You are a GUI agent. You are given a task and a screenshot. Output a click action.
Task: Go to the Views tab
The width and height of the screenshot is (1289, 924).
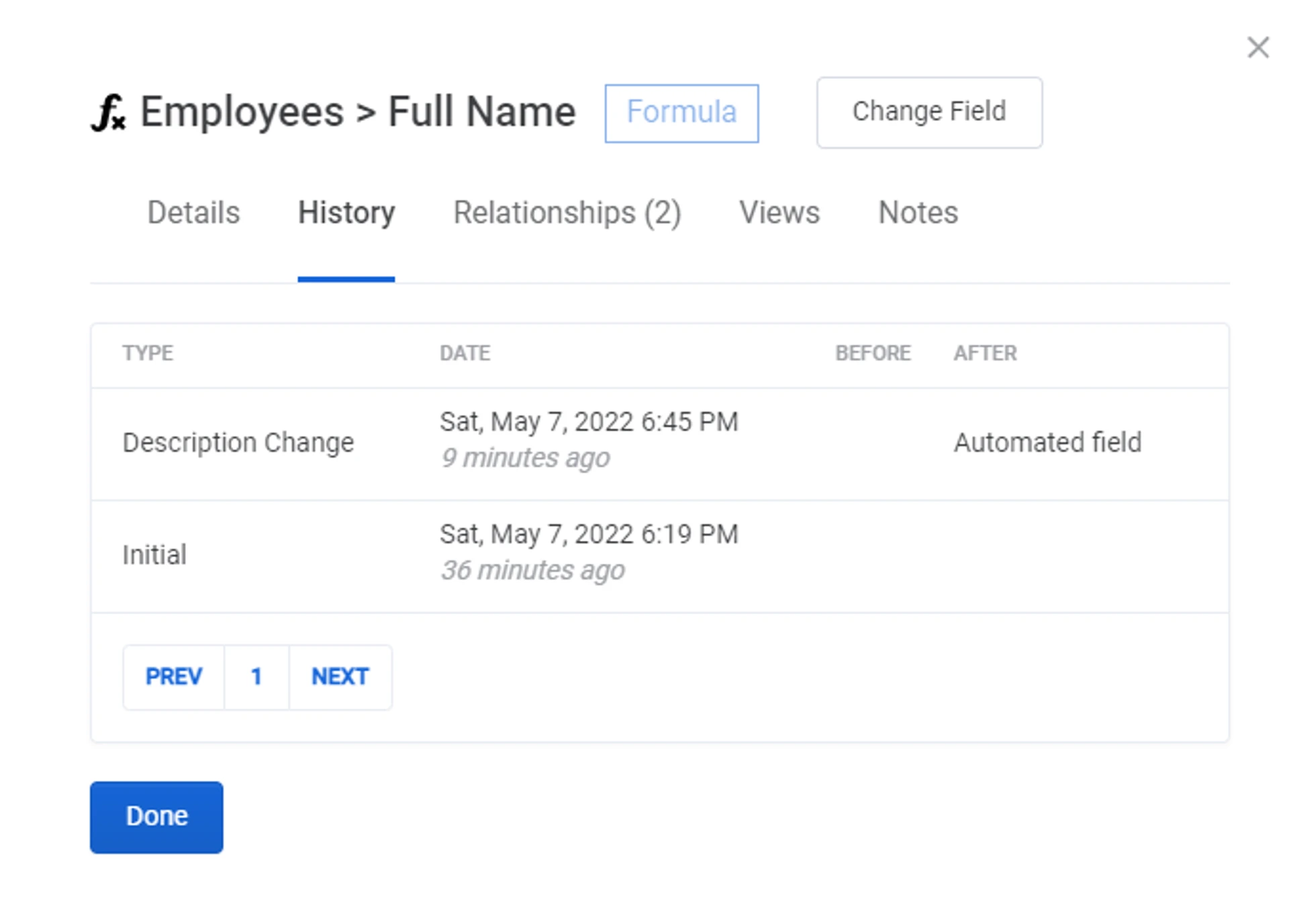click(779, 213)
